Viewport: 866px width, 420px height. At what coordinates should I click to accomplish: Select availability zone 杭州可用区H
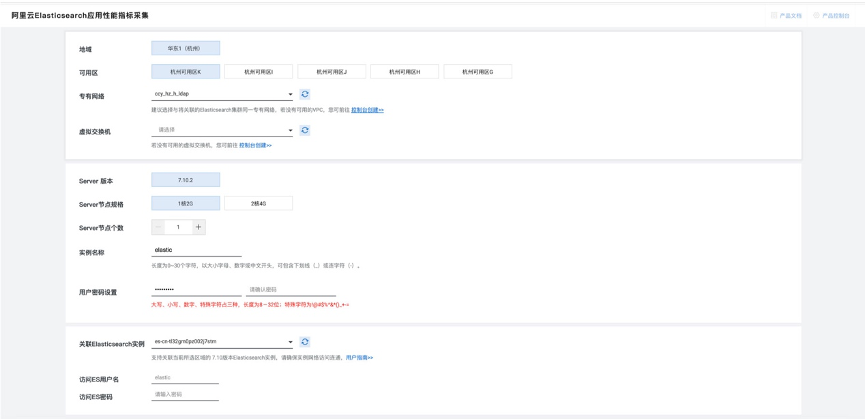pos(404,72)
